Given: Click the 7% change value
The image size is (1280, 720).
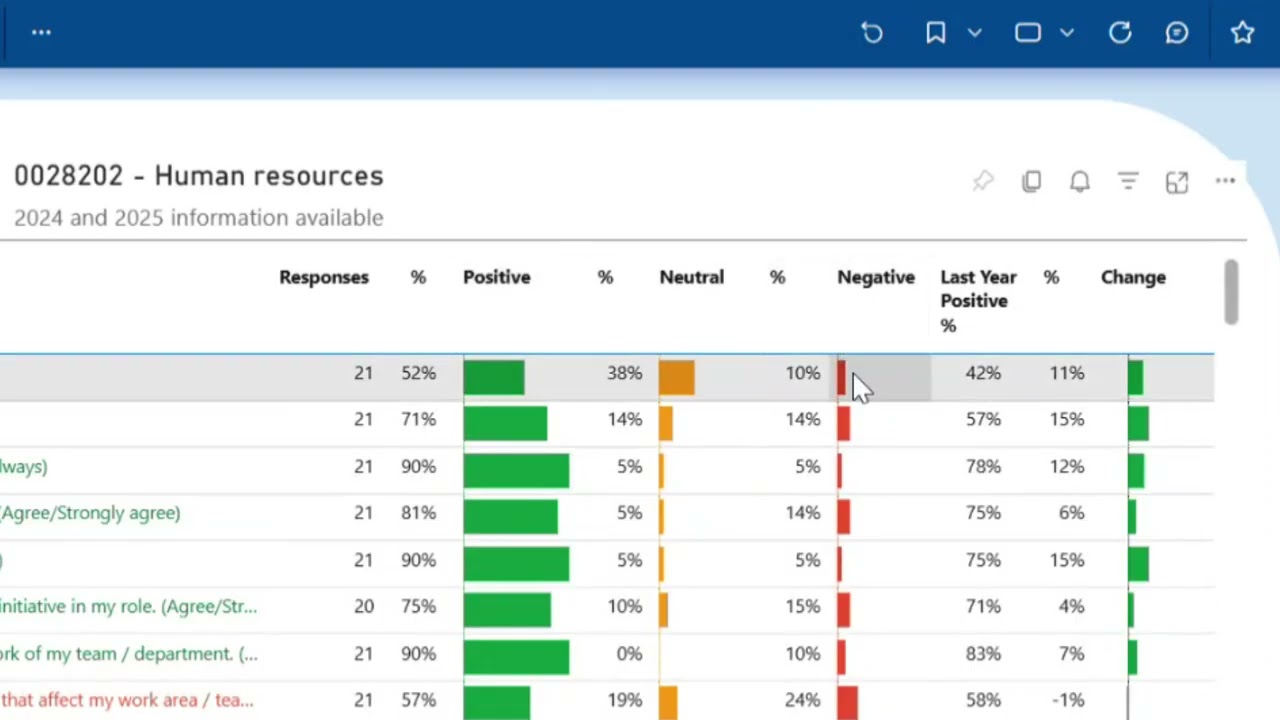Looking at the screenshot, I should pos(1071,653).
